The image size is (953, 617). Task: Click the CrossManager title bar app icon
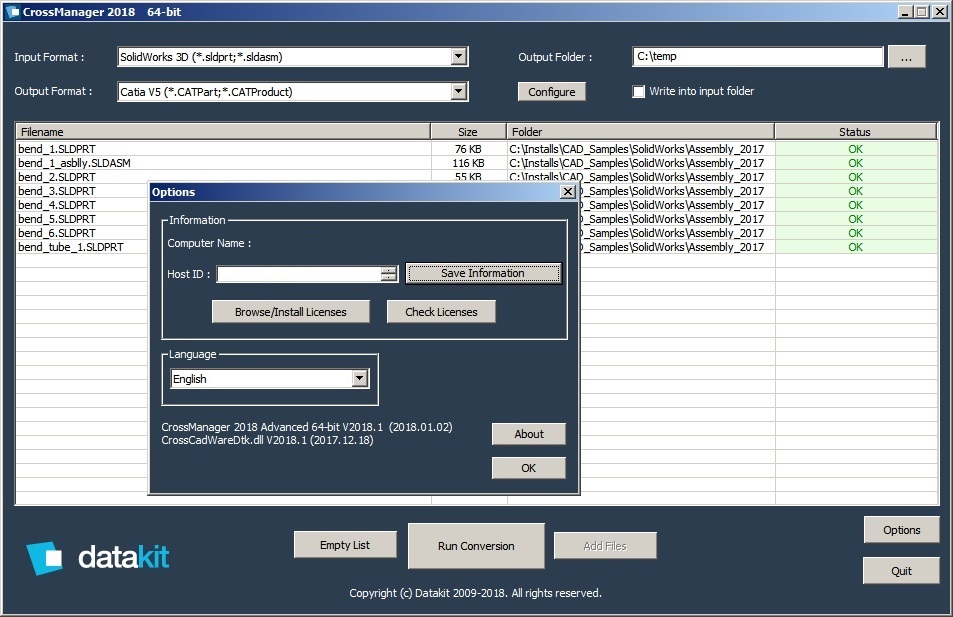[13, 12]
